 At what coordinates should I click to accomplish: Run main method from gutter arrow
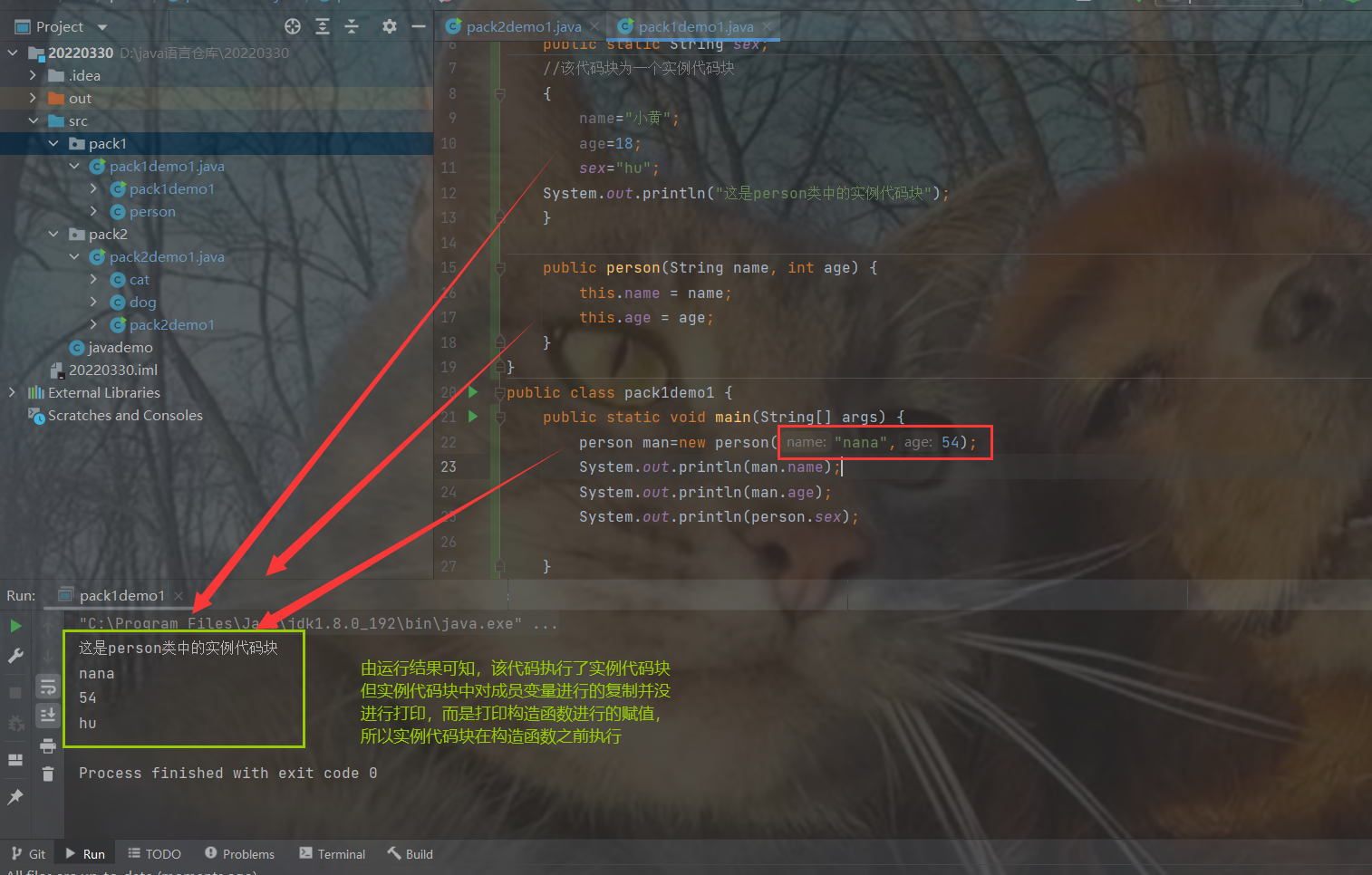click(x=473, y=417)
